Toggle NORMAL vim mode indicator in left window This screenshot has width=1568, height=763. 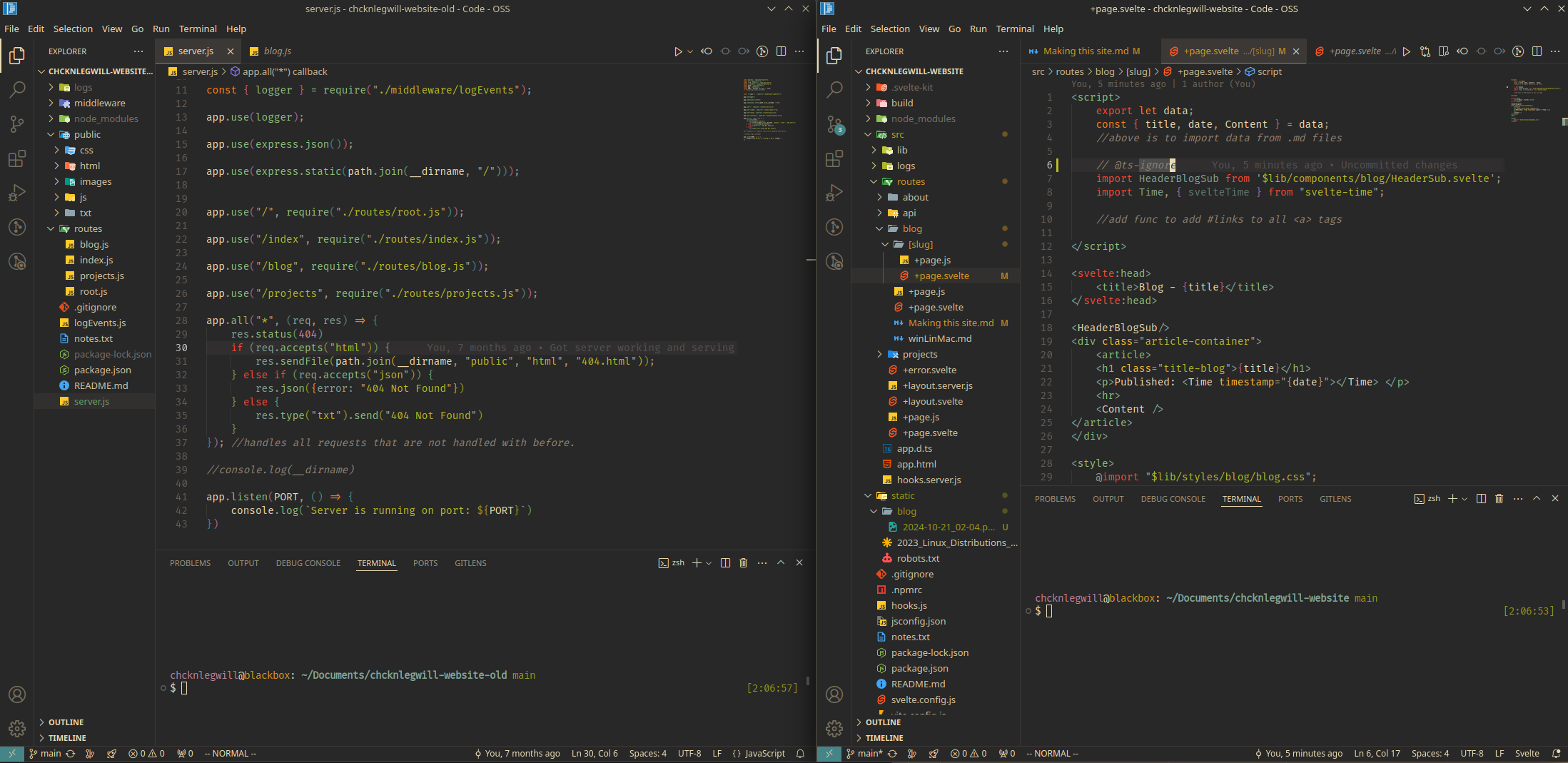tap(230, 754)
